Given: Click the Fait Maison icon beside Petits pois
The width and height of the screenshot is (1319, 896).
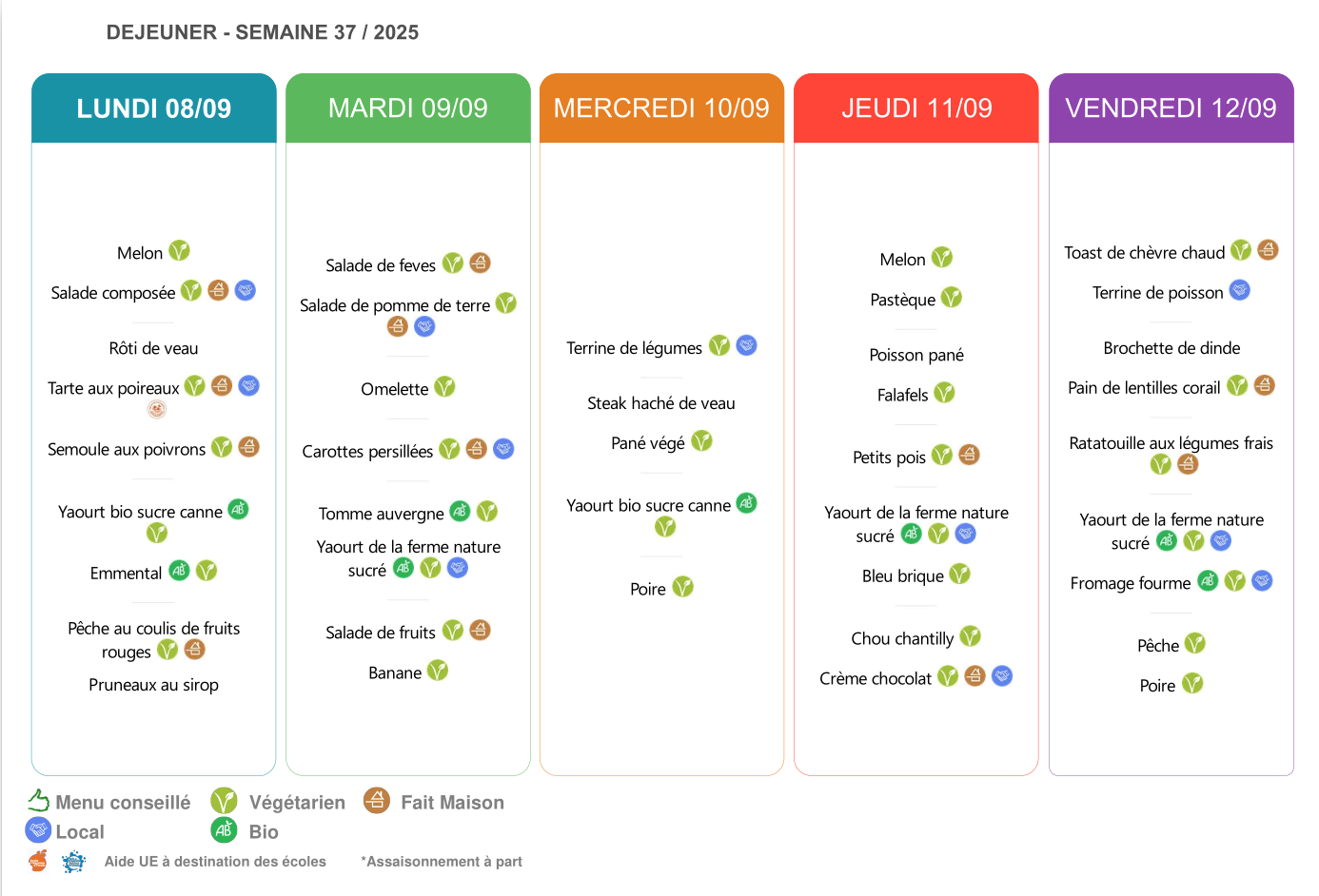Looking at the screenshot, I should click(x=969, y=455).
